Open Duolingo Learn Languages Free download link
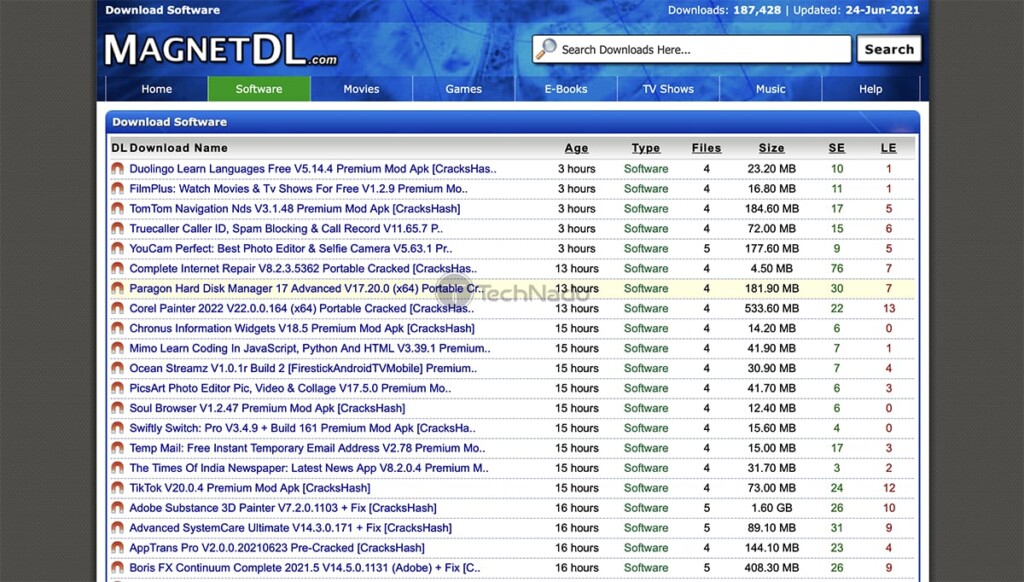The height and width of the screenshot is (582, 1024). pyautogui.click(x=313, y=169)
